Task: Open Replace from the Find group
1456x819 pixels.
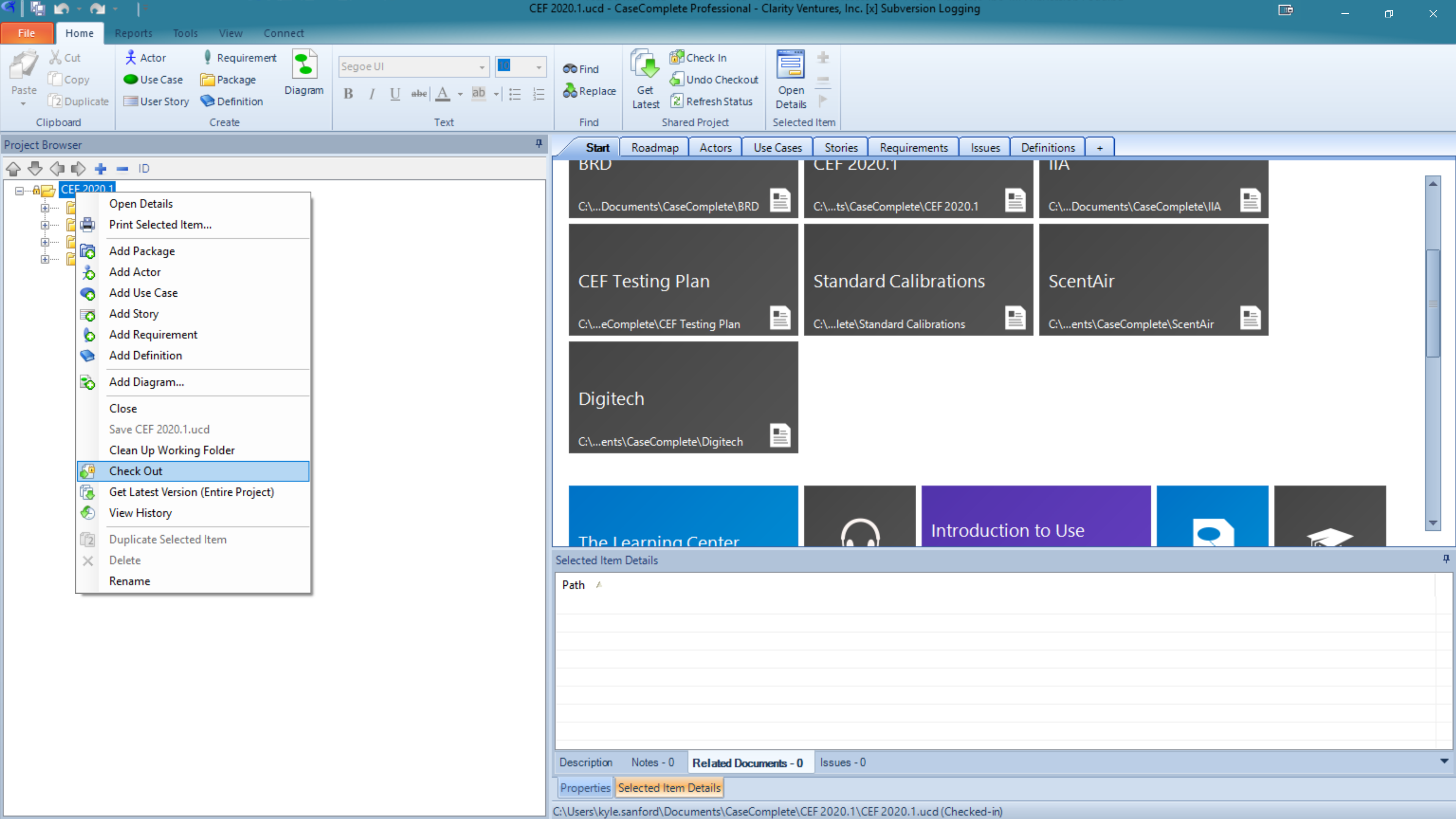Action: point(589,90)
